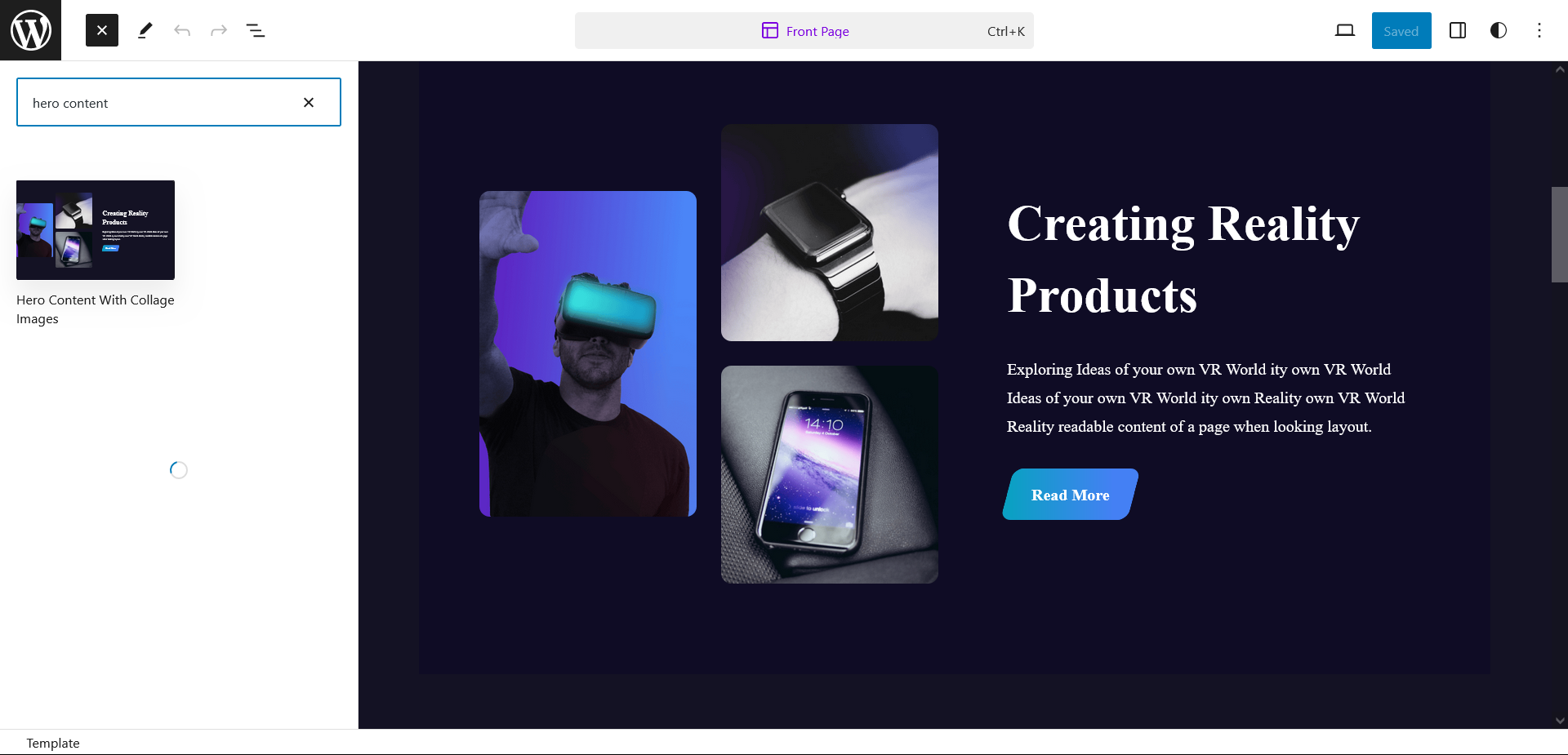This screenshot has height=755, width=1568.
Task: Switch preview device with laptop icon
Action: 1345,30
